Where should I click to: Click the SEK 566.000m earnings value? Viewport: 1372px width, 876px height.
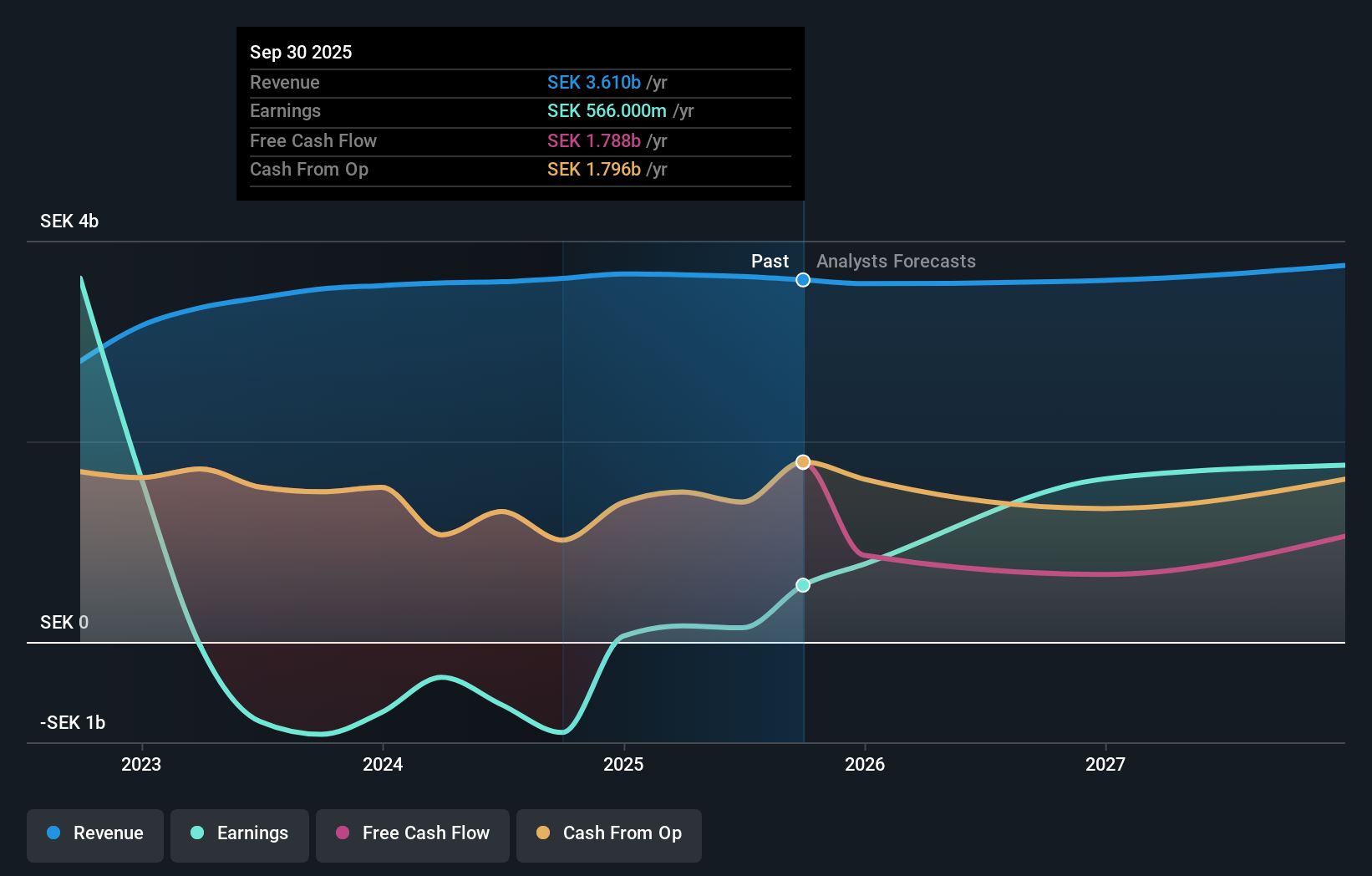(604, 110)
